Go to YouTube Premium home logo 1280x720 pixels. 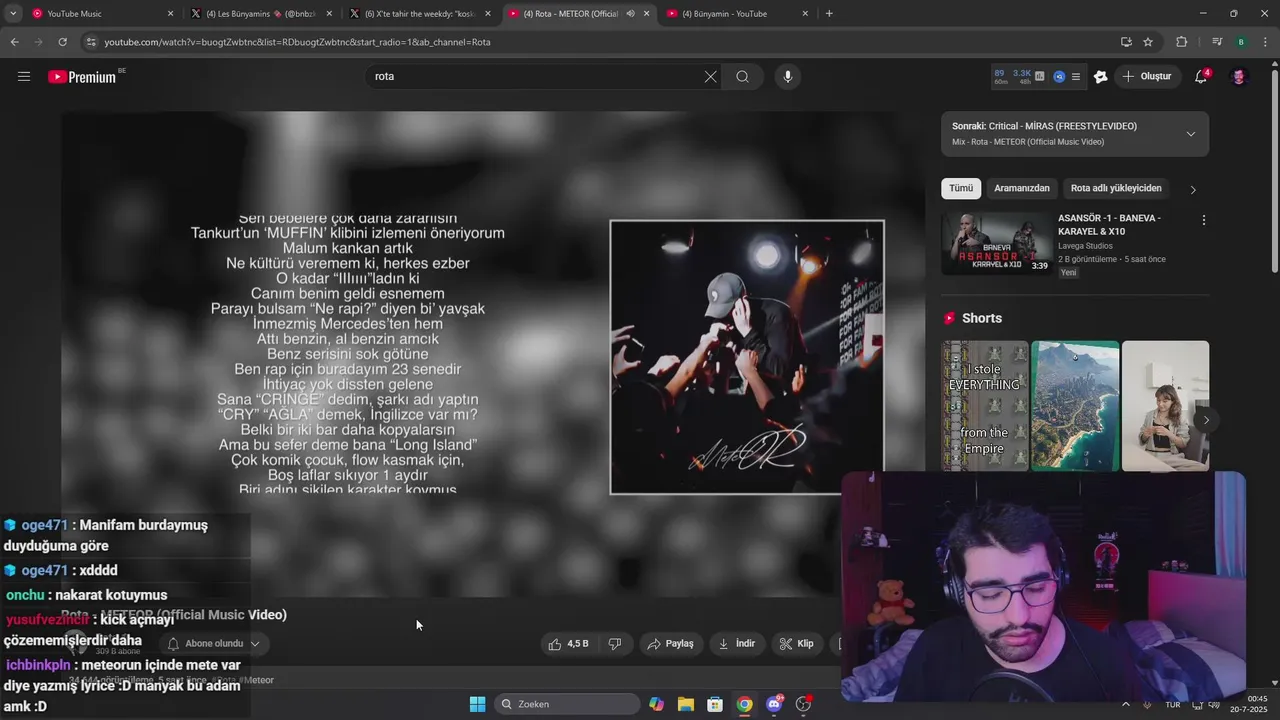click(x=82, y=77)
